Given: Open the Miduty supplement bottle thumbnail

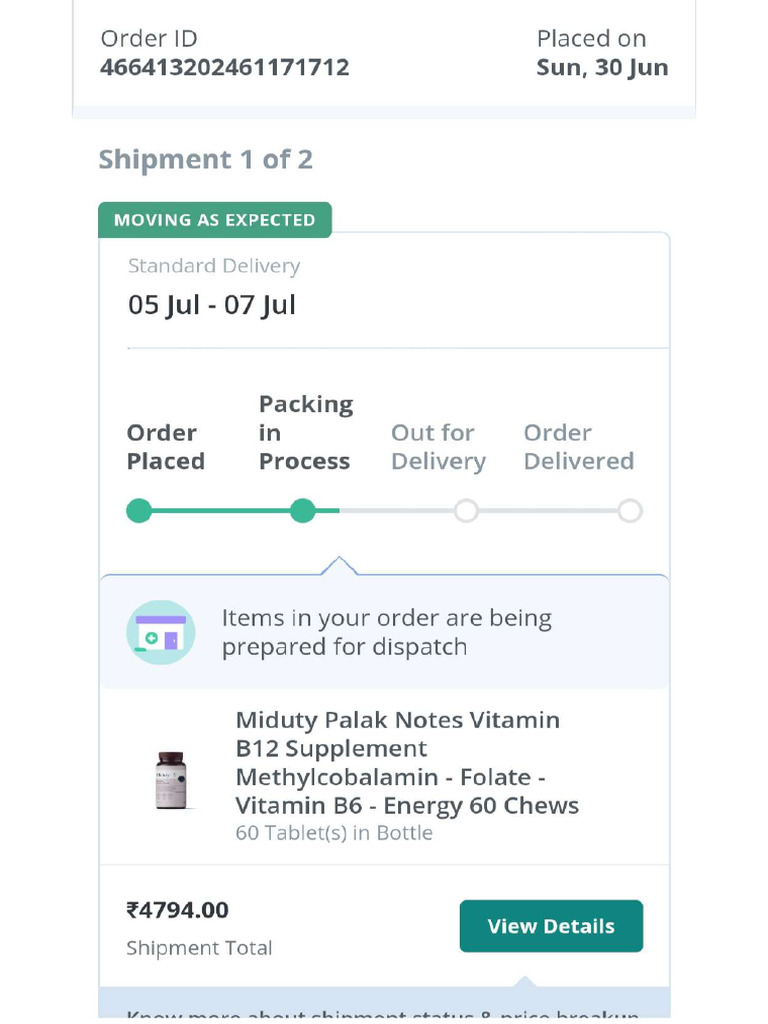Looking at the screenshot, I should [x=170, y=780].
